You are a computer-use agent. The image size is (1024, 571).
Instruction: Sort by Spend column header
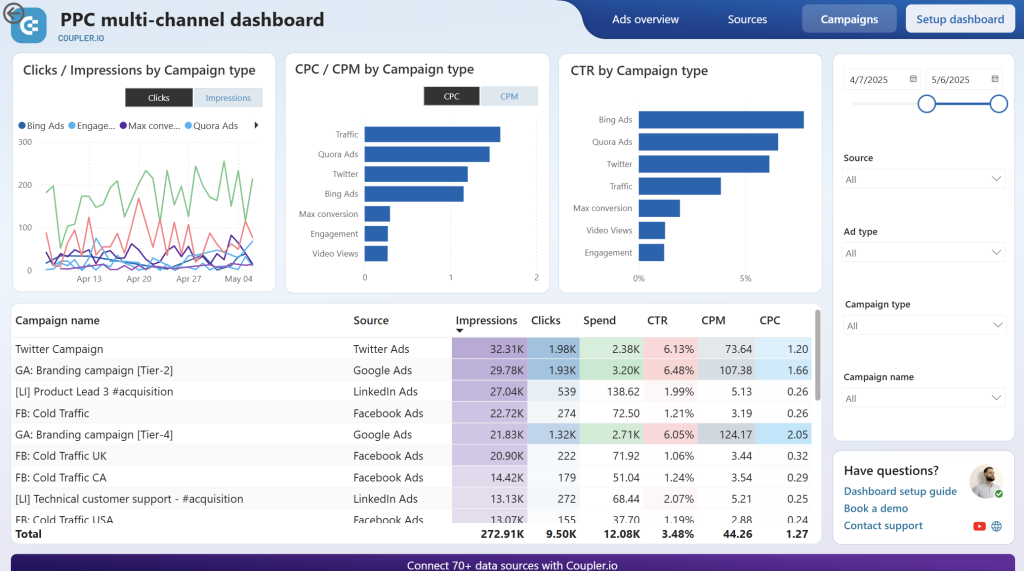coord(600,320)
